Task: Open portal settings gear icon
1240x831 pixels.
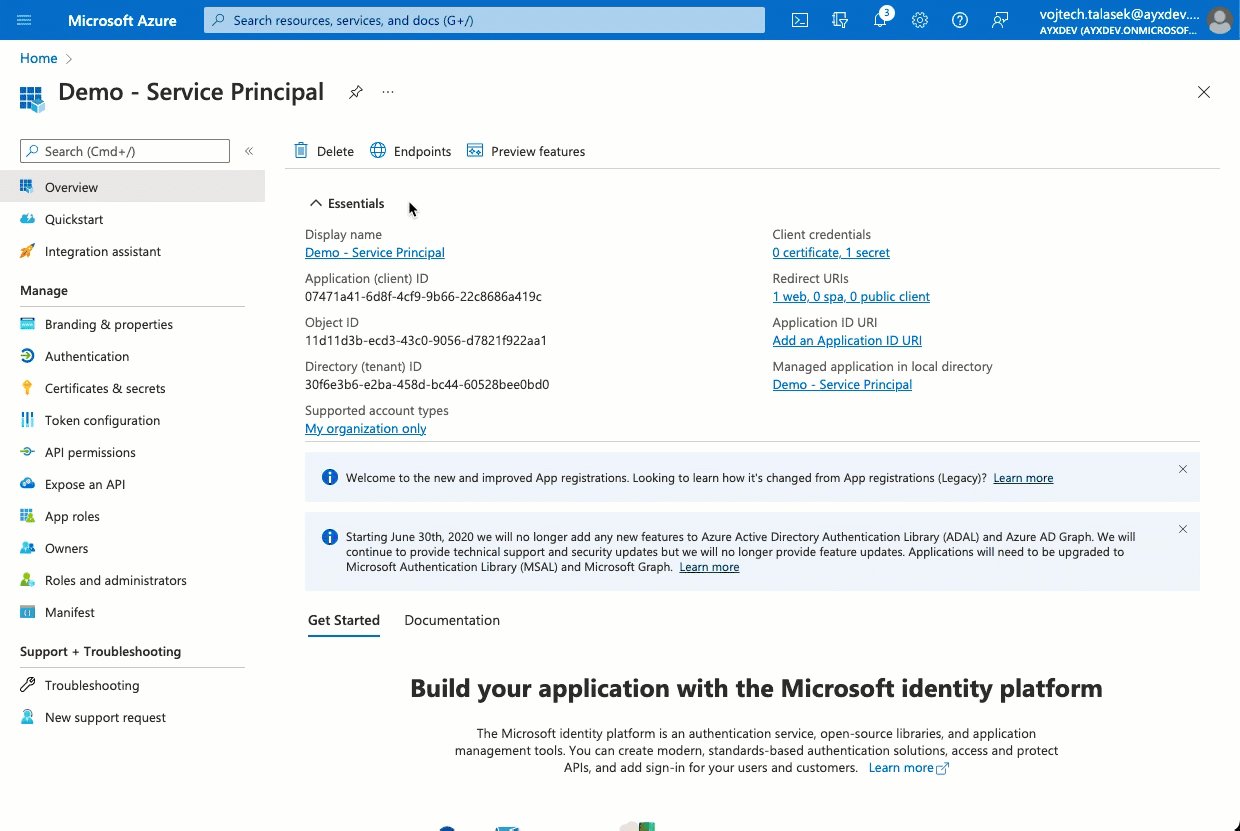Action: pos(920,20)
